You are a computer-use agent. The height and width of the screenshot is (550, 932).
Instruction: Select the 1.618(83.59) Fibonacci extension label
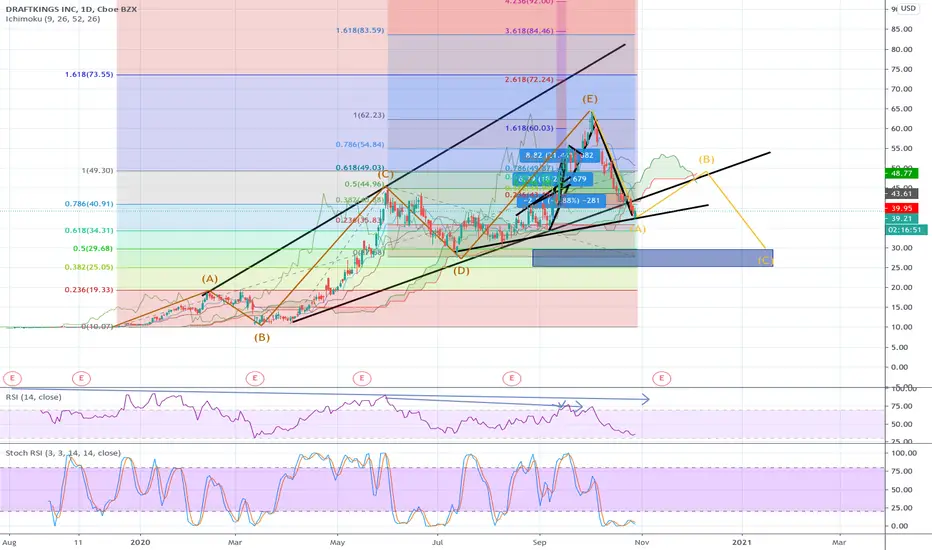360,30
